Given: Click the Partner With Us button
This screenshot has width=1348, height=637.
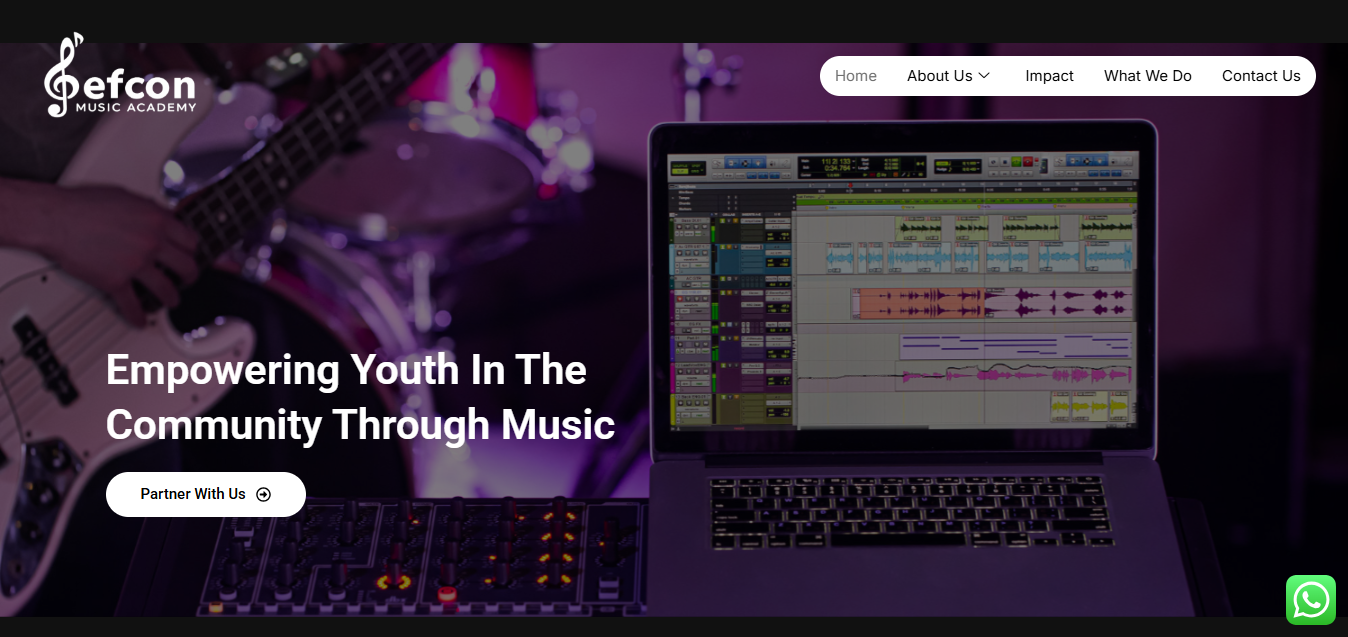Looking at the screenshot, I should tap(206, 494).
